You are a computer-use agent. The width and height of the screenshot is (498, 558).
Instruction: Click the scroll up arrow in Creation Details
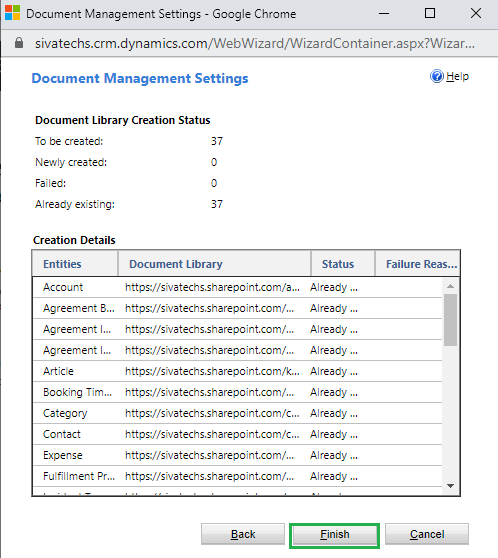coord(450,286)
